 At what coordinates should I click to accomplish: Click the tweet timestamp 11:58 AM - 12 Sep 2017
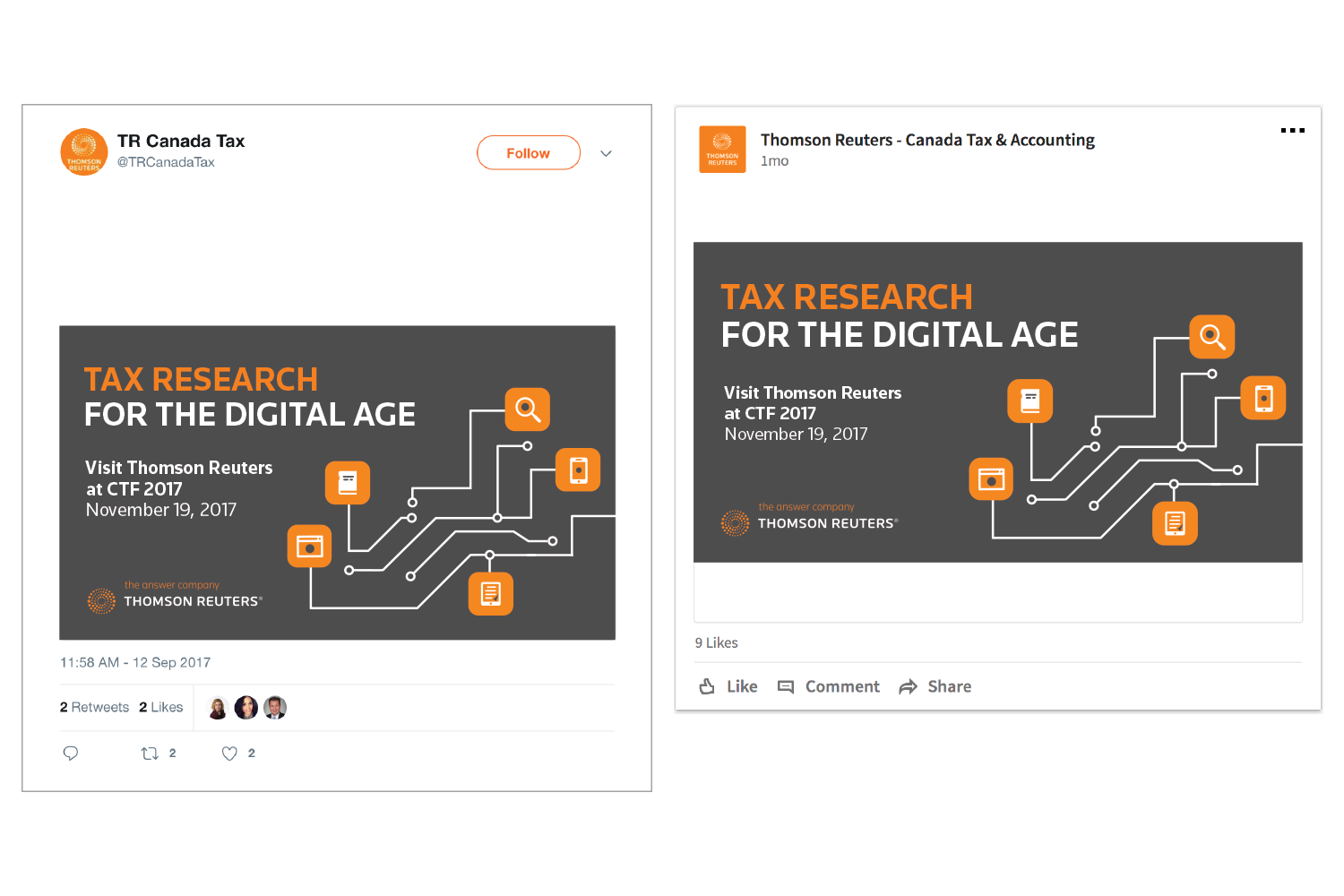click(135, 662)
